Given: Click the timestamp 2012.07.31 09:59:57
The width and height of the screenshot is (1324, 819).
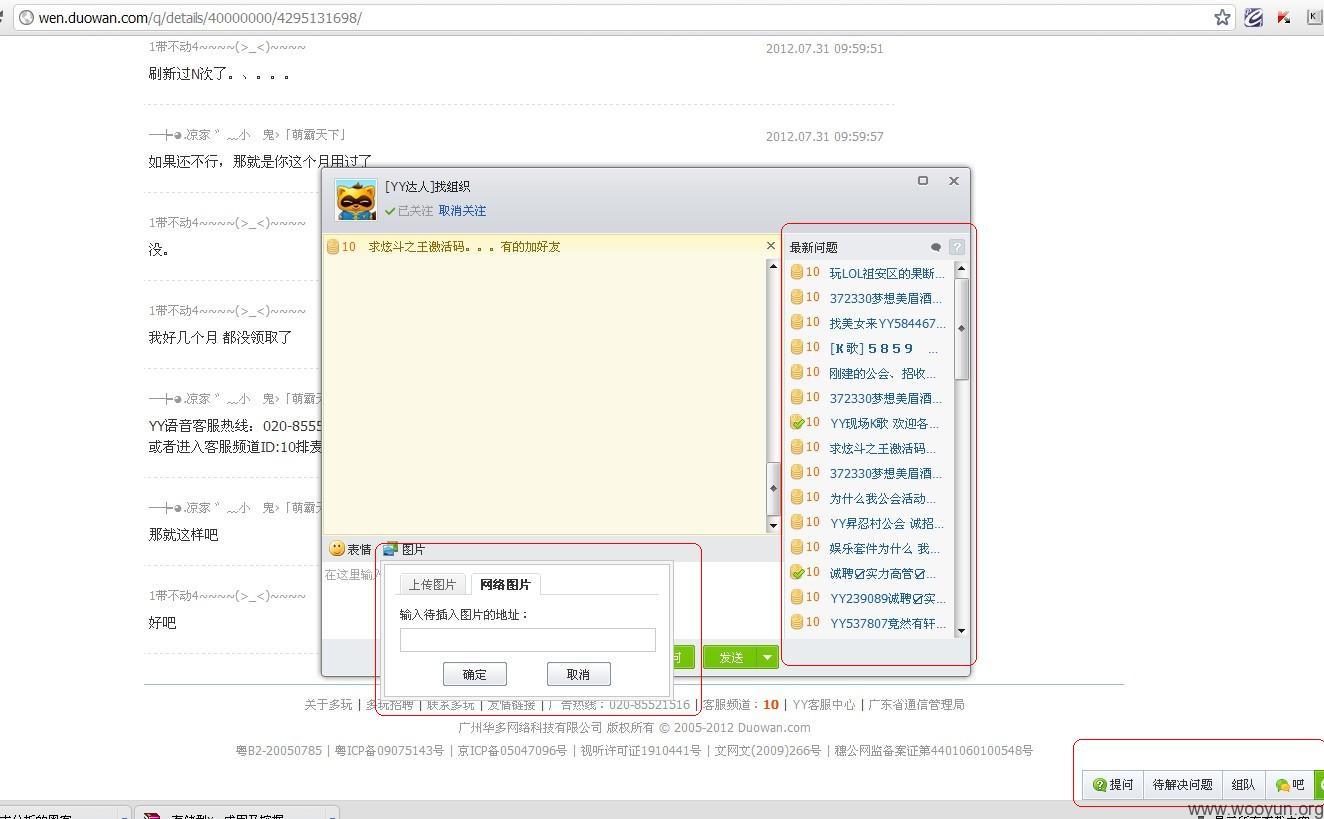Looking at the screenshot, I should (x=824, y=137).
